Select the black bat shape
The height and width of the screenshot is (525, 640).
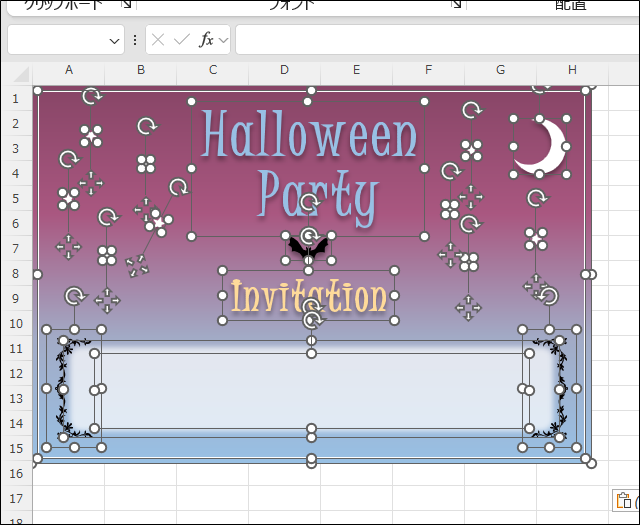308,247
